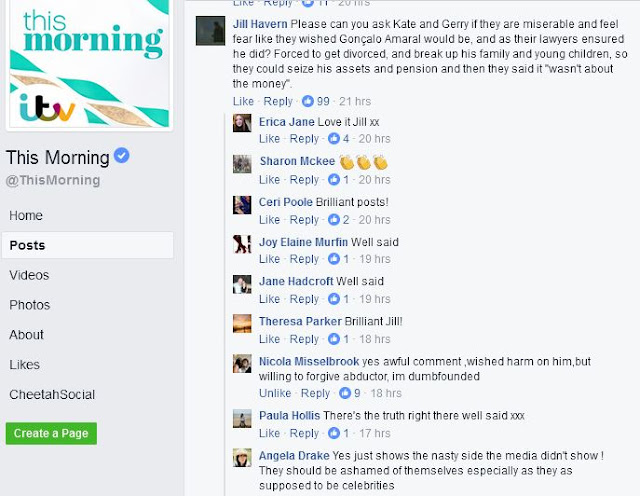
Task: Select the Posts tab in sidebar
Action: pyautogui.click(x=87, y=245)
